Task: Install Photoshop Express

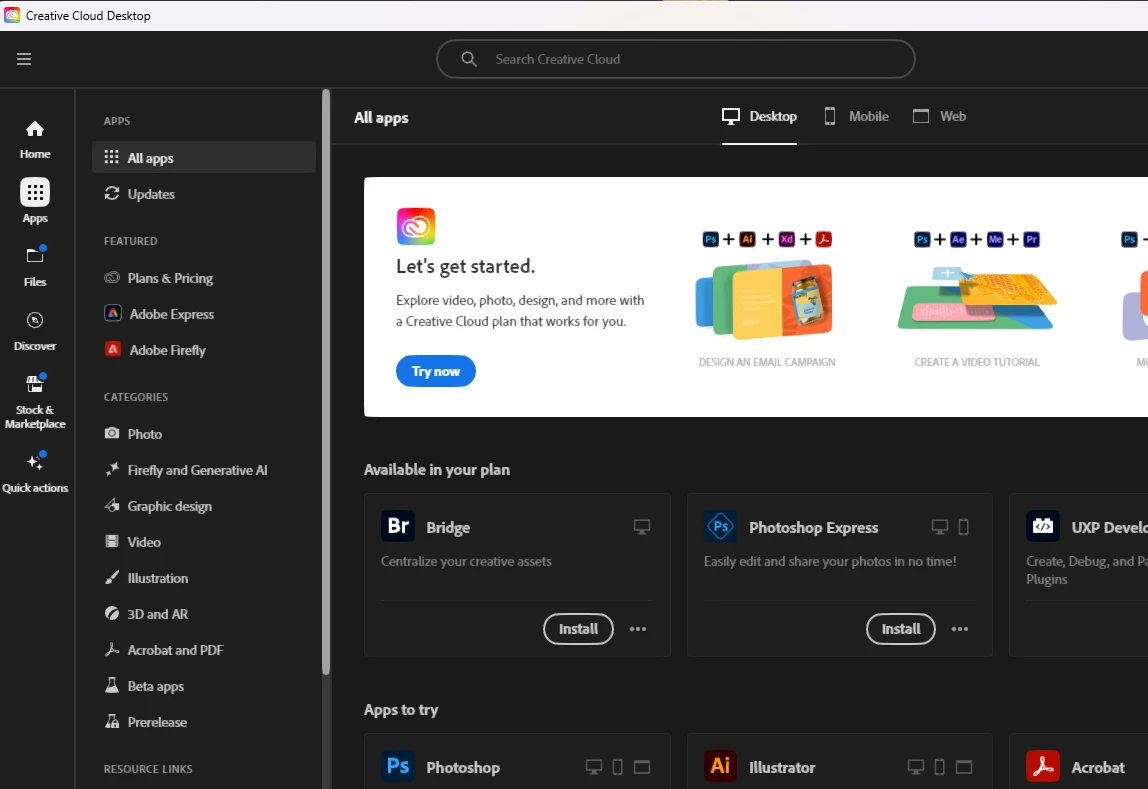Action: (x=901, y=629)
